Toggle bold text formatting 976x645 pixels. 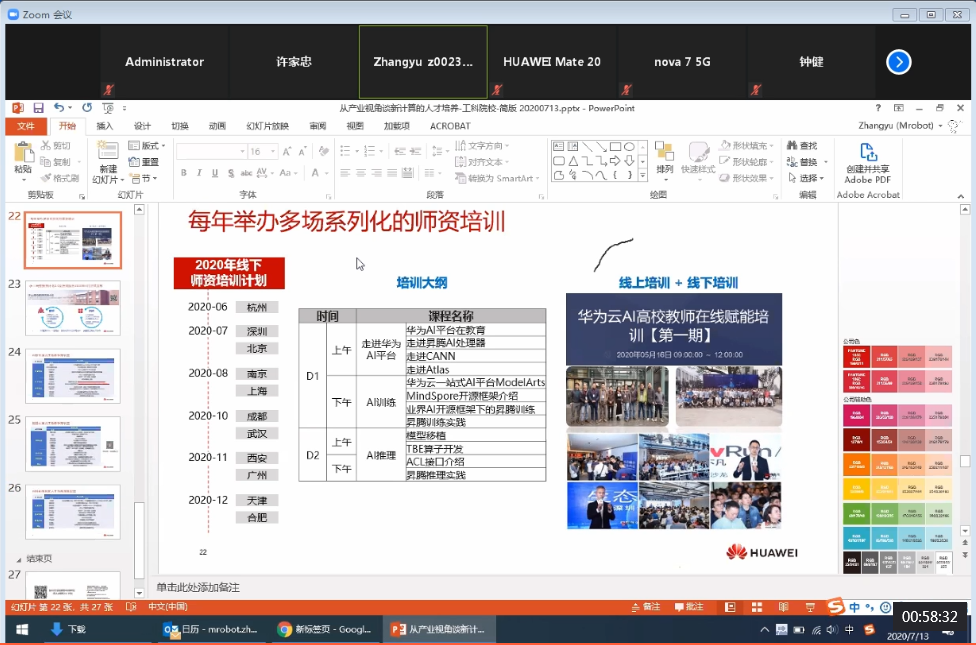[x=183, y=173]
